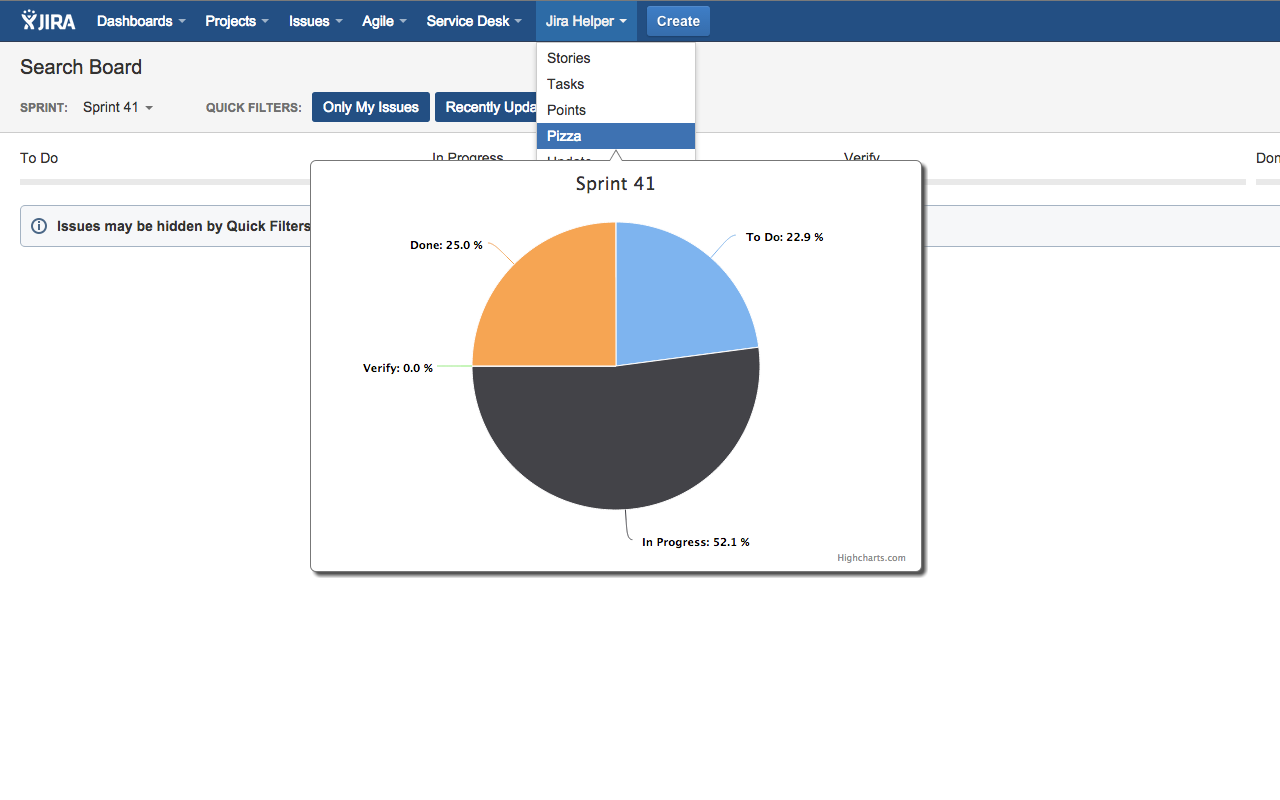Toggle the Only My Issues quick filter
This screenshot has width=1280, height=800.
(x=371, y=107)
